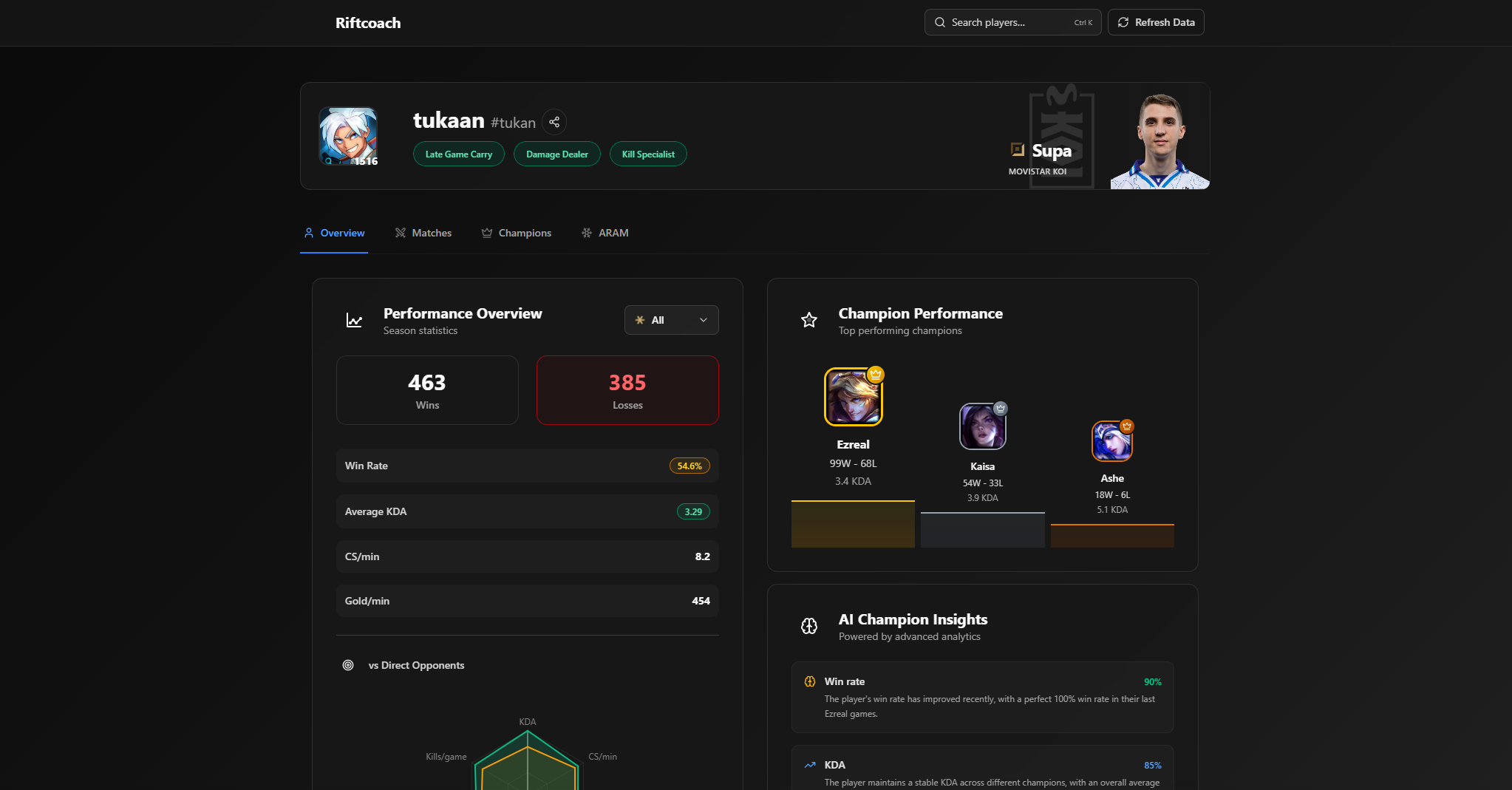
Task: Click the Ezreal 99W - 68L record
Action: tap(853, 463)
